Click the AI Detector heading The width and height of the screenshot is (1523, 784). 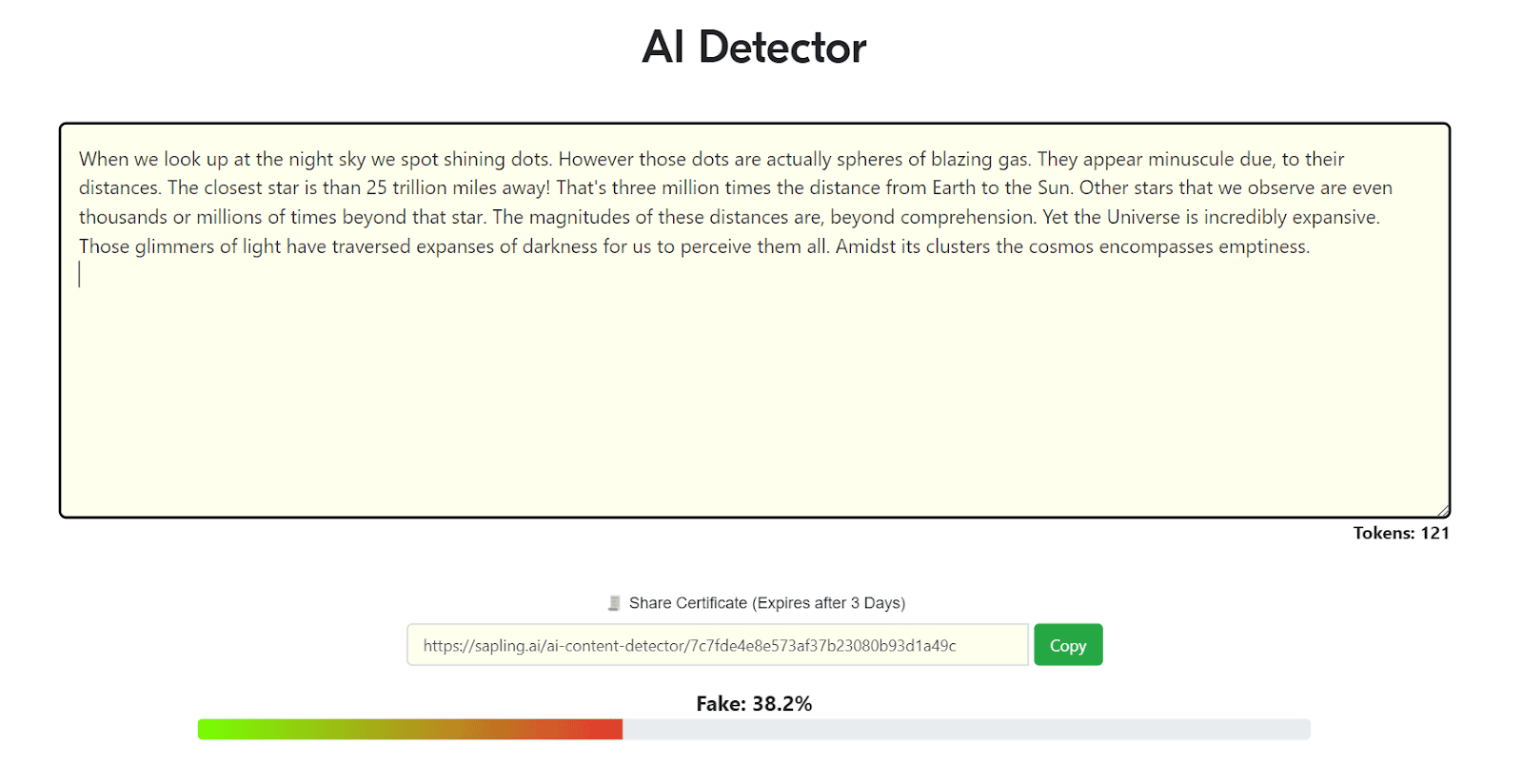tap(754, 48)
